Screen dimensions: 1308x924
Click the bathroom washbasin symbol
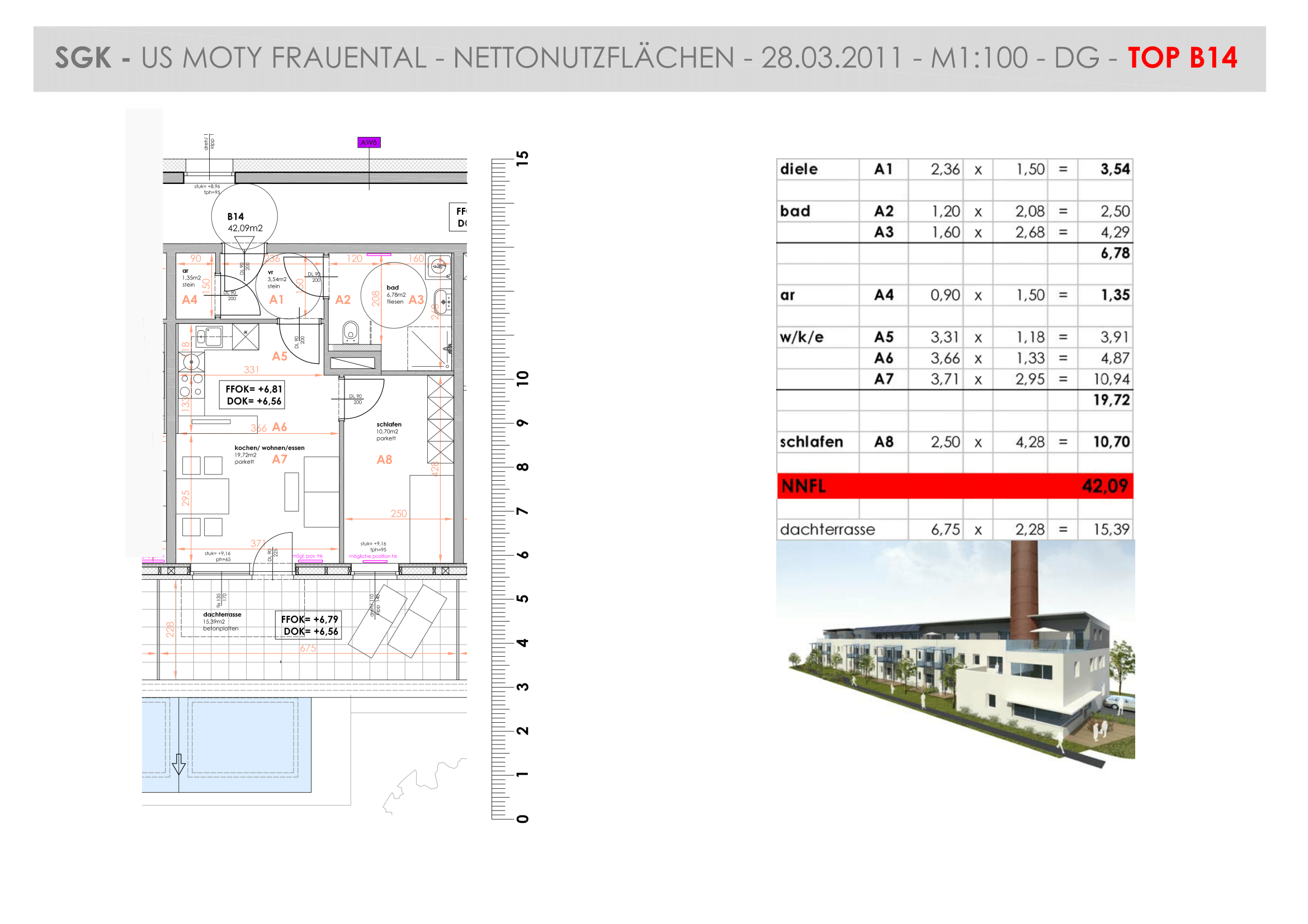click(x=443, y=302)
